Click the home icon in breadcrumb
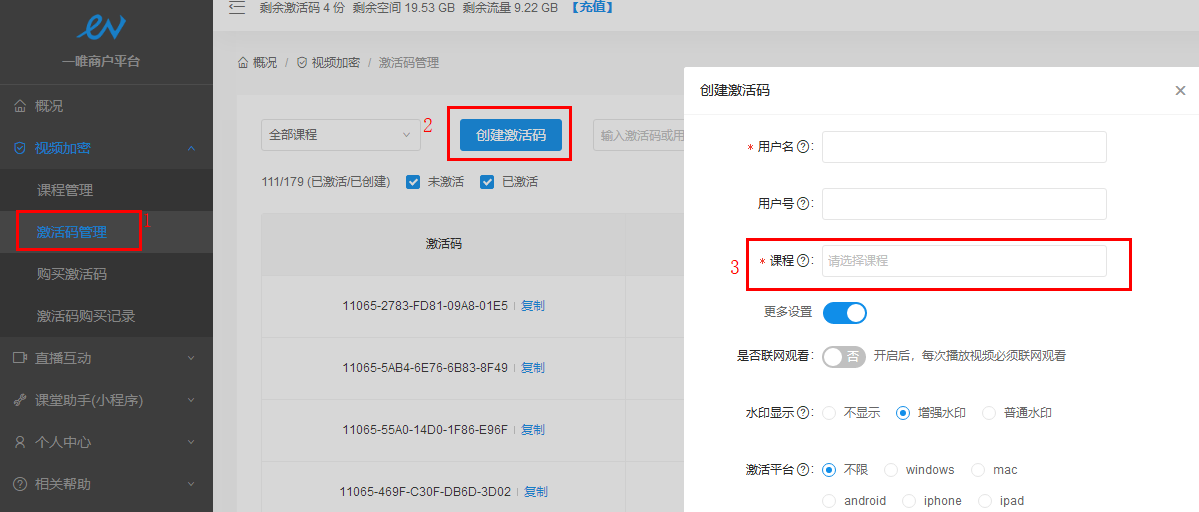The image size is (1199, 512). point(243,63)
